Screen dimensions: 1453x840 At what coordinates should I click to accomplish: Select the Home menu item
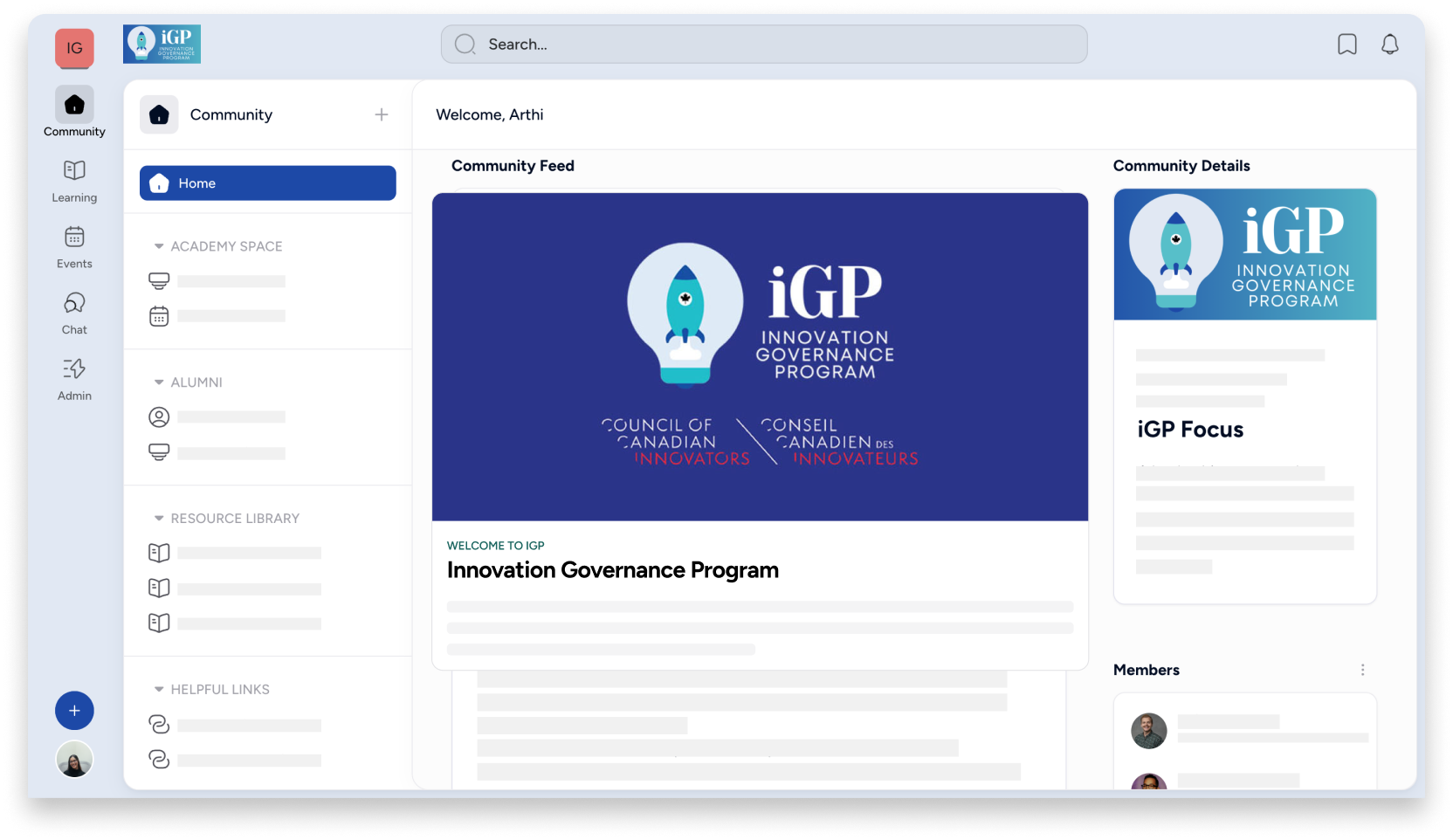(268, 183)
